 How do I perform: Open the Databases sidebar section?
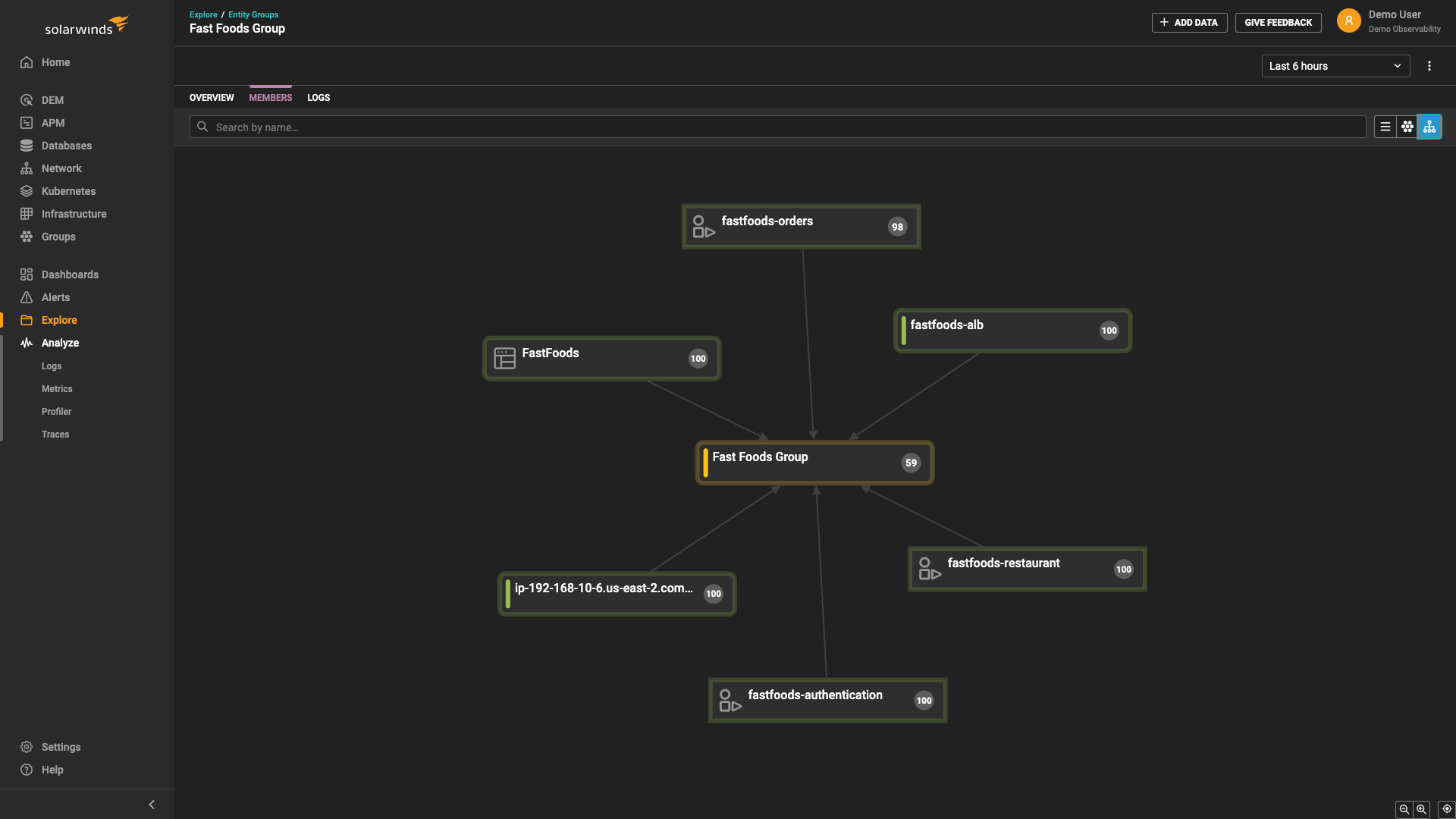[66, 146]
